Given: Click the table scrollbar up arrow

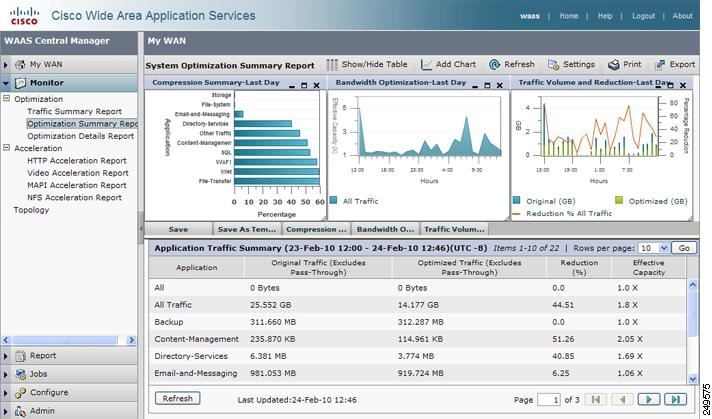Looking at the screenshot, I should [x=692, y=285].
